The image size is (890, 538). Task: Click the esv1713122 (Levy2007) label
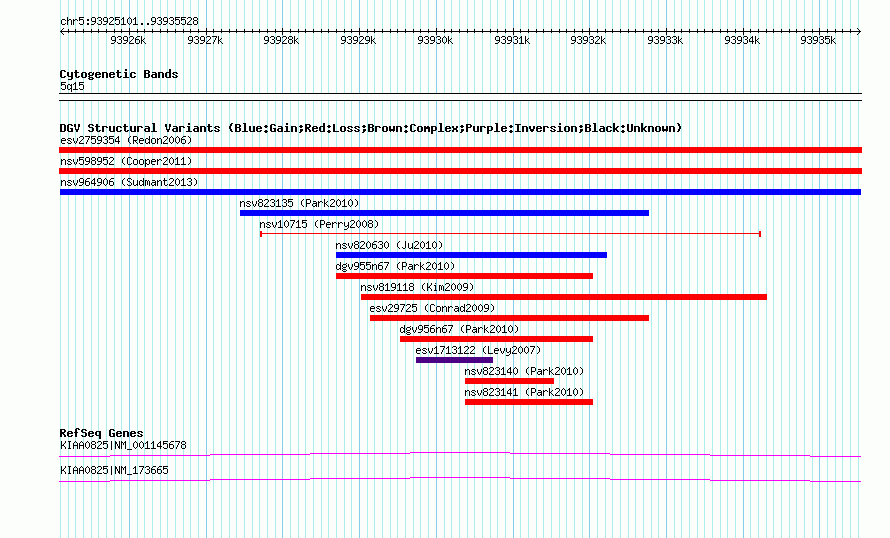tap(478, 350)
